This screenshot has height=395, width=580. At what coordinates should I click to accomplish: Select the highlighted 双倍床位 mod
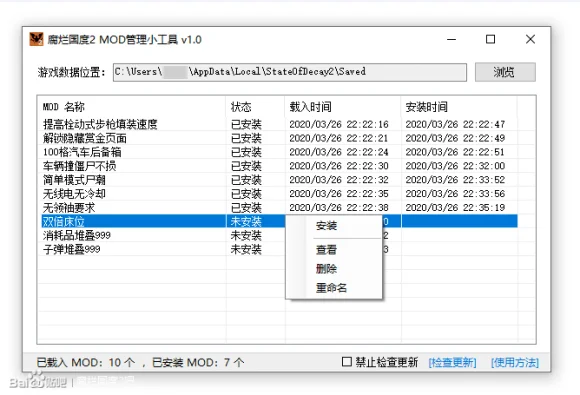(64, 222)
